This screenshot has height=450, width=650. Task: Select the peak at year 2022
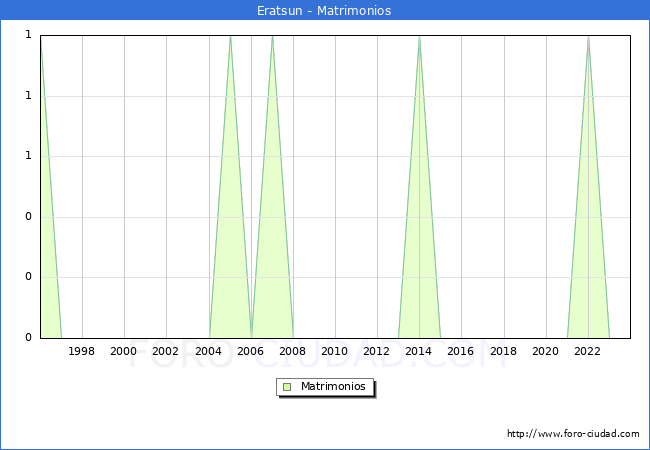tap(588, 38)
